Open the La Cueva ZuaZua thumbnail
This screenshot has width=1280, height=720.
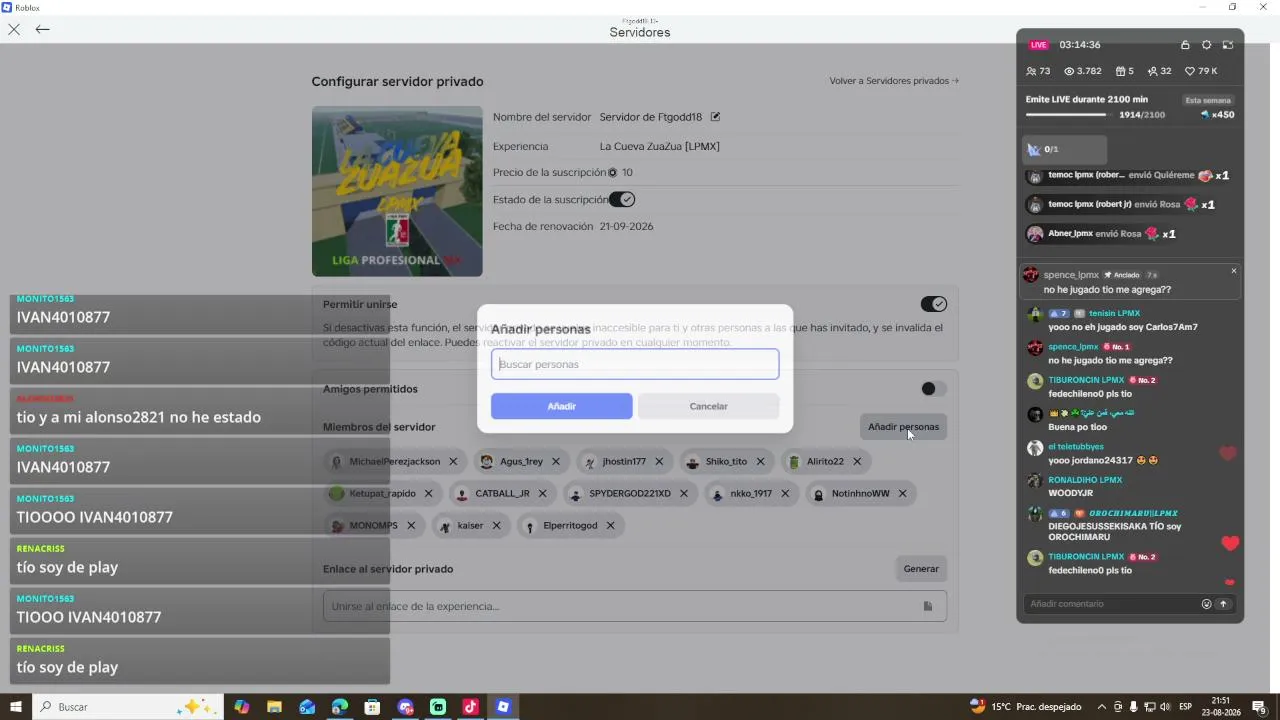(397, 191)
